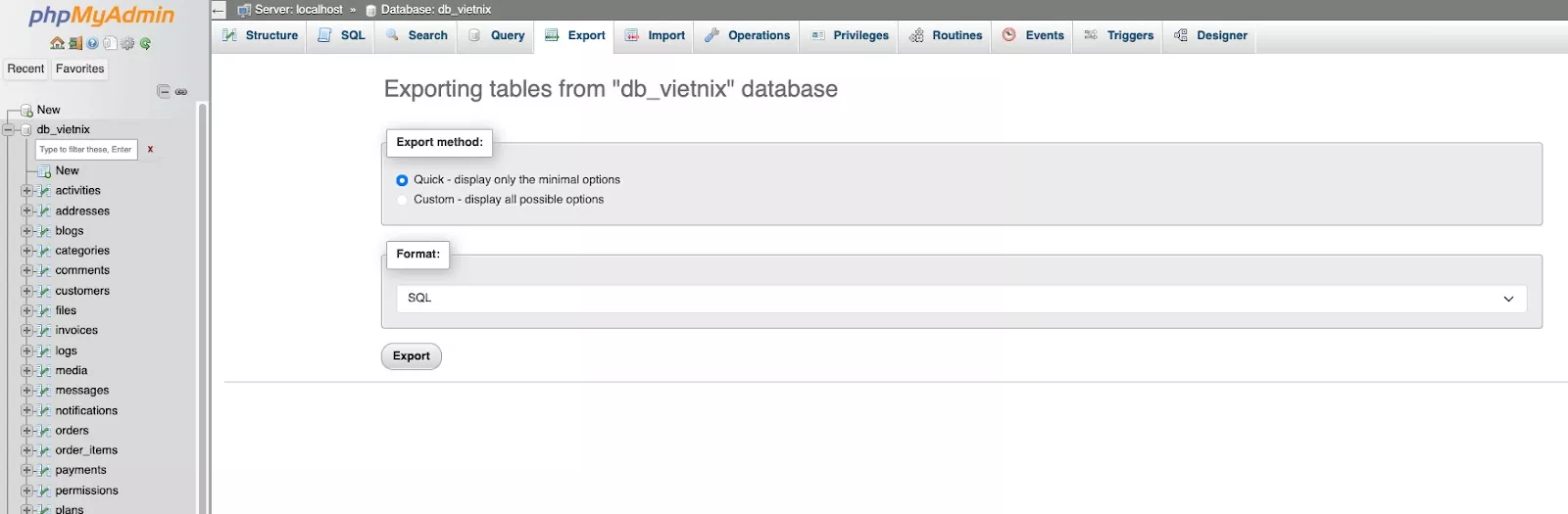Viewport: 1568px width, 514px height.
Task: Open the Structure tab
Action: 260,35
